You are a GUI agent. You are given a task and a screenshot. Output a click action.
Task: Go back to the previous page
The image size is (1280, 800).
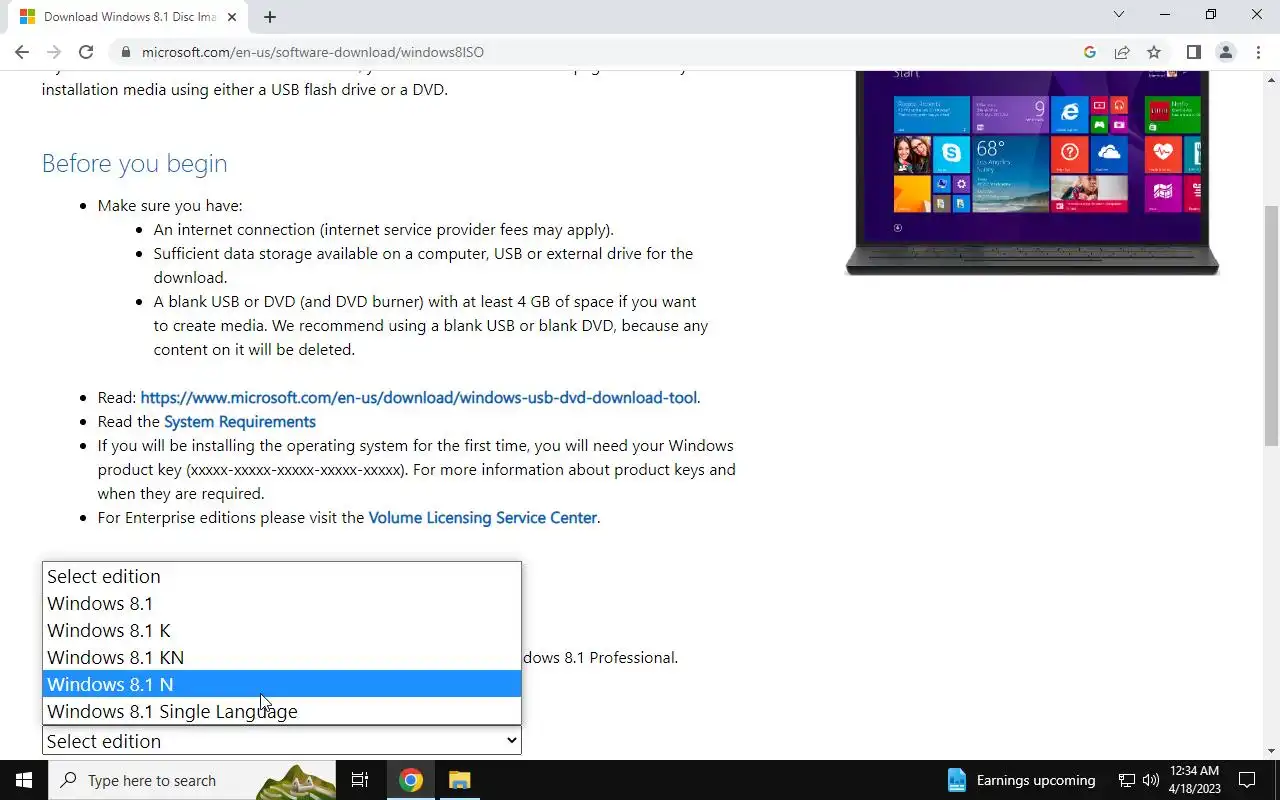click(x=22, y=52)
